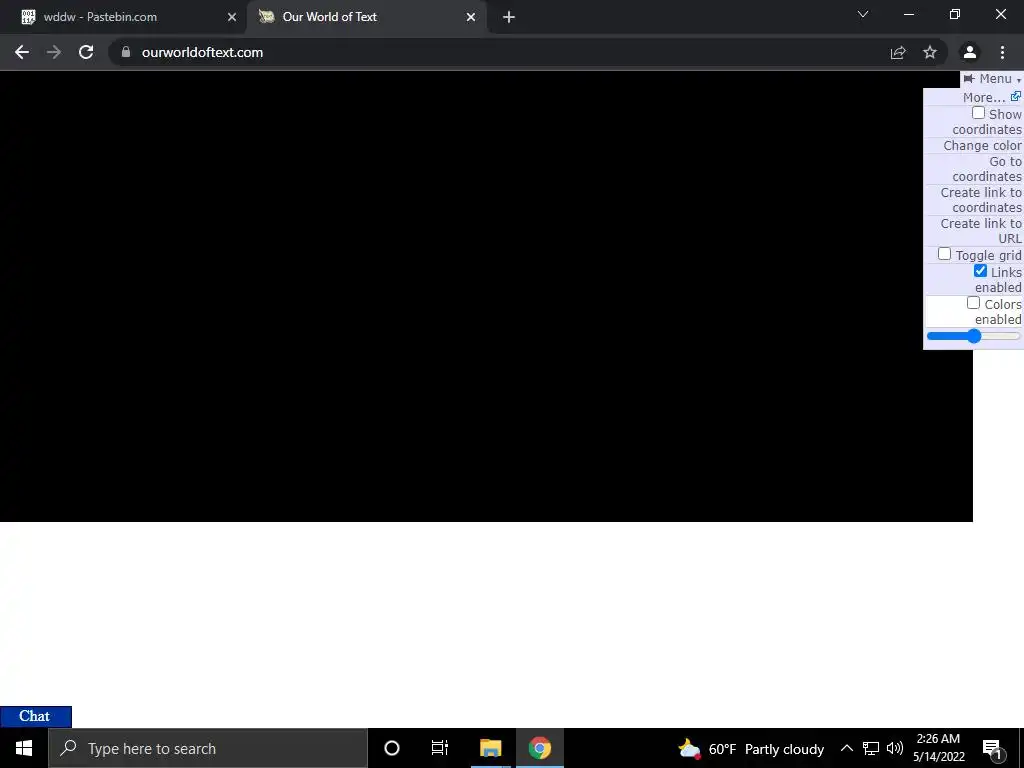Show hidden system tray icons
This screenshot has height=768, width=1024.
(846, 748)
